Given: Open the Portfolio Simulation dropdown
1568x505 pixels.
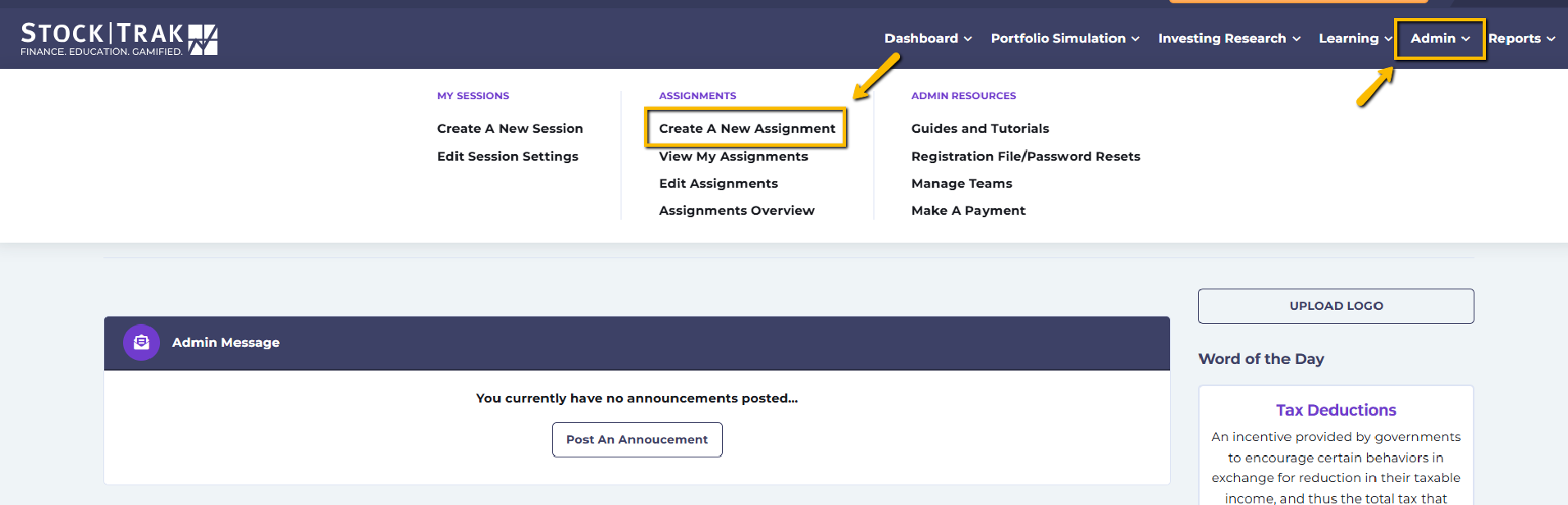Looking at the screenshot, I should [x=1065, y=39].
